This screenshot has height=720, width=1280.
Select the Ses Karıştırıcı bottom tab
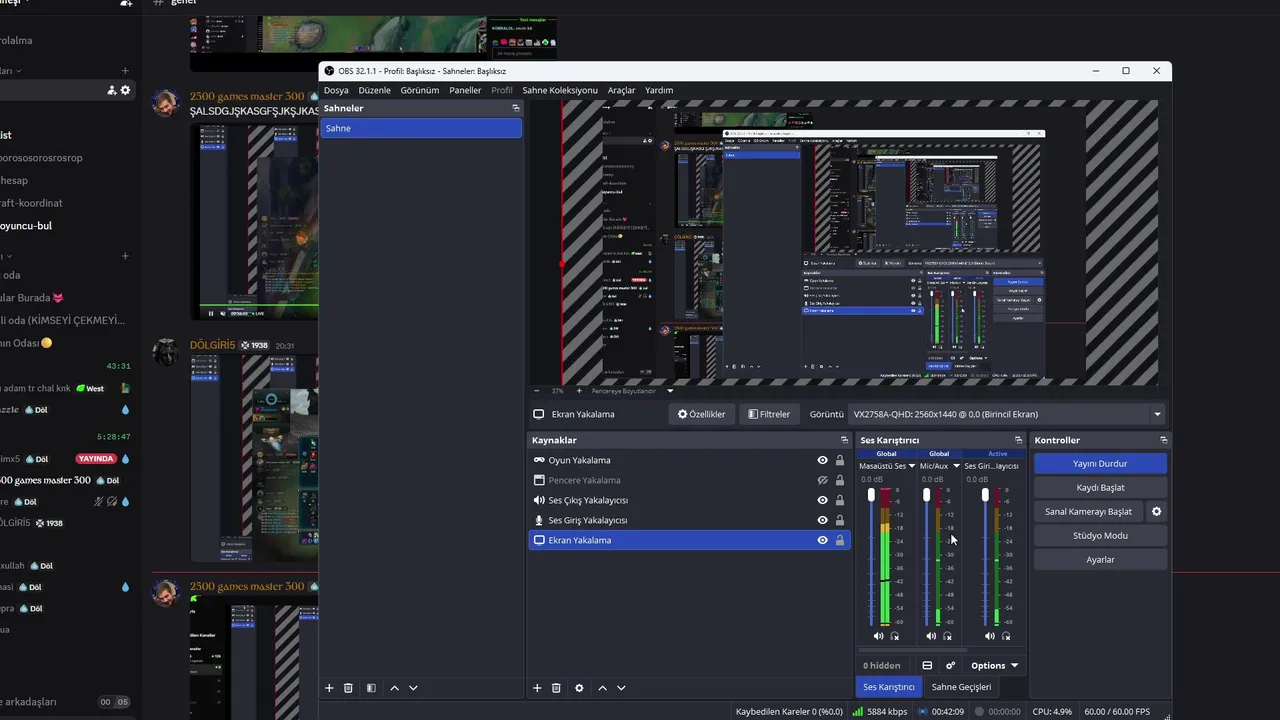(889, 687)
